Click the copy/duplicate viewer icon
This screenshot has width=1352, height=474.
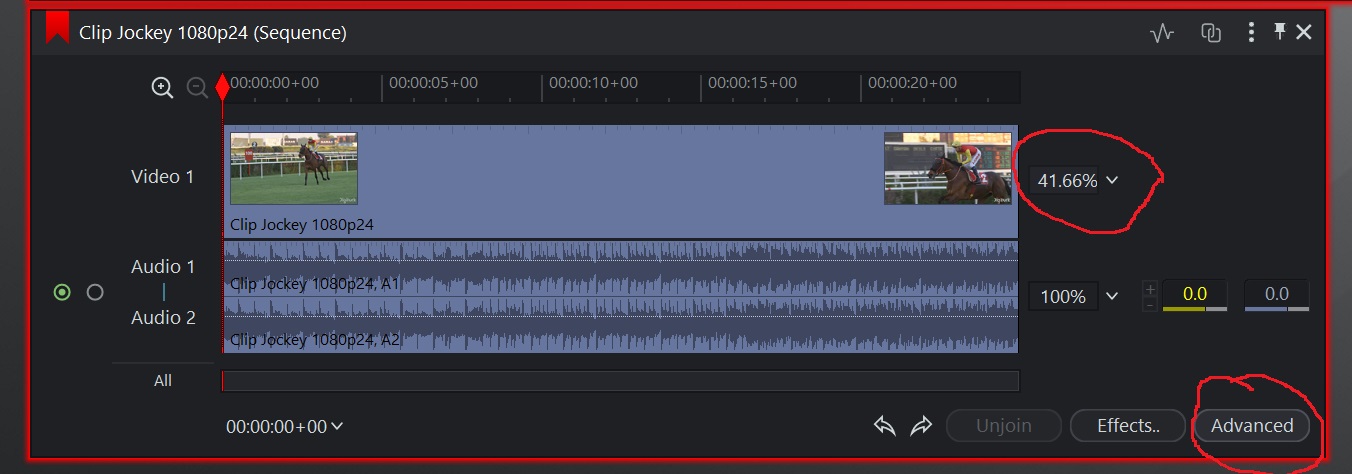click(1211, 33)
